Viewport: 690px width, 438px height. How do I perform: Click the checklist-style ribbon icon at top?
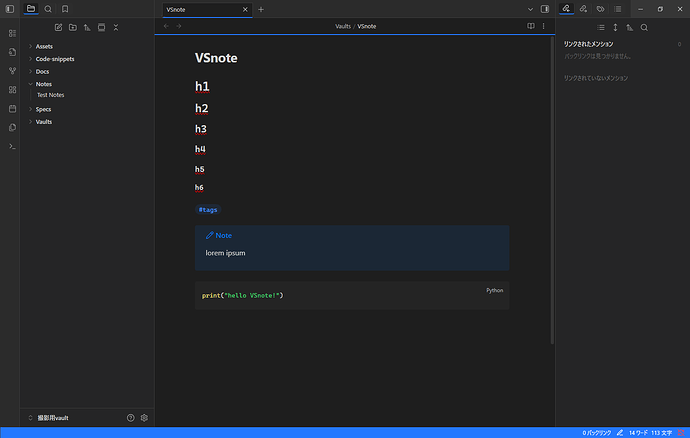pyautogui.click(x=12, y=33)
